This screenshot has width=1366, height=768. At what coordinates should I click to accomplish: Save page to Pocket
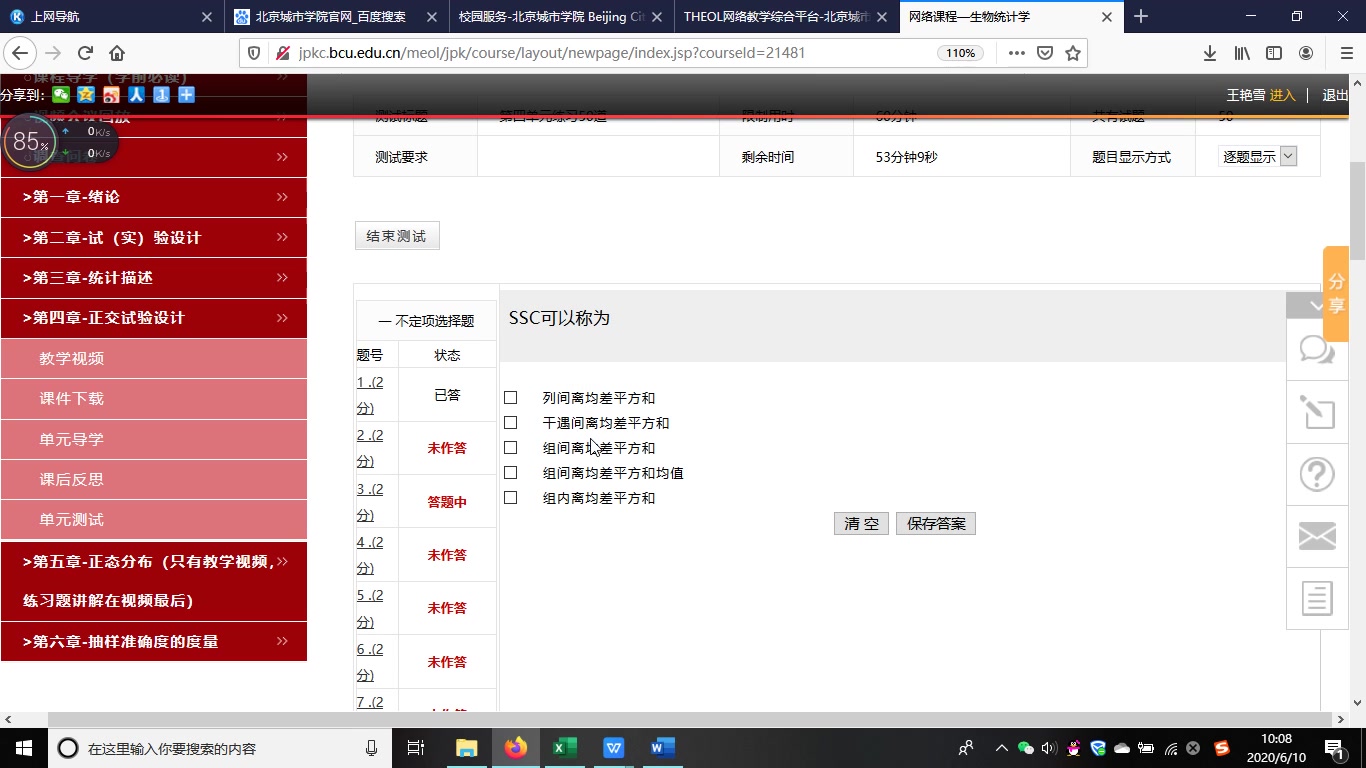1045,53
